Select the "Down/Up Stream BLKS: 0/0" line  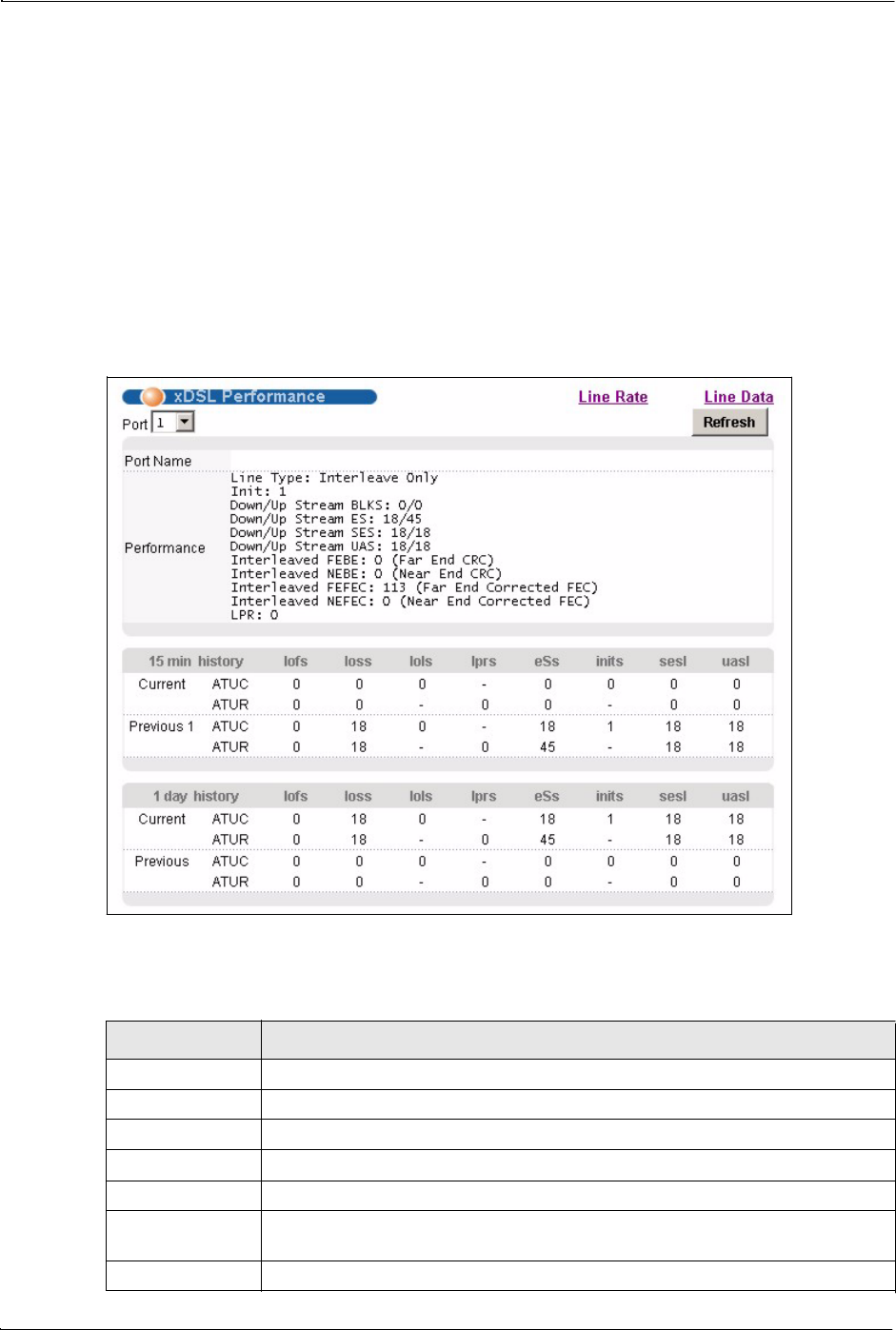327,506
